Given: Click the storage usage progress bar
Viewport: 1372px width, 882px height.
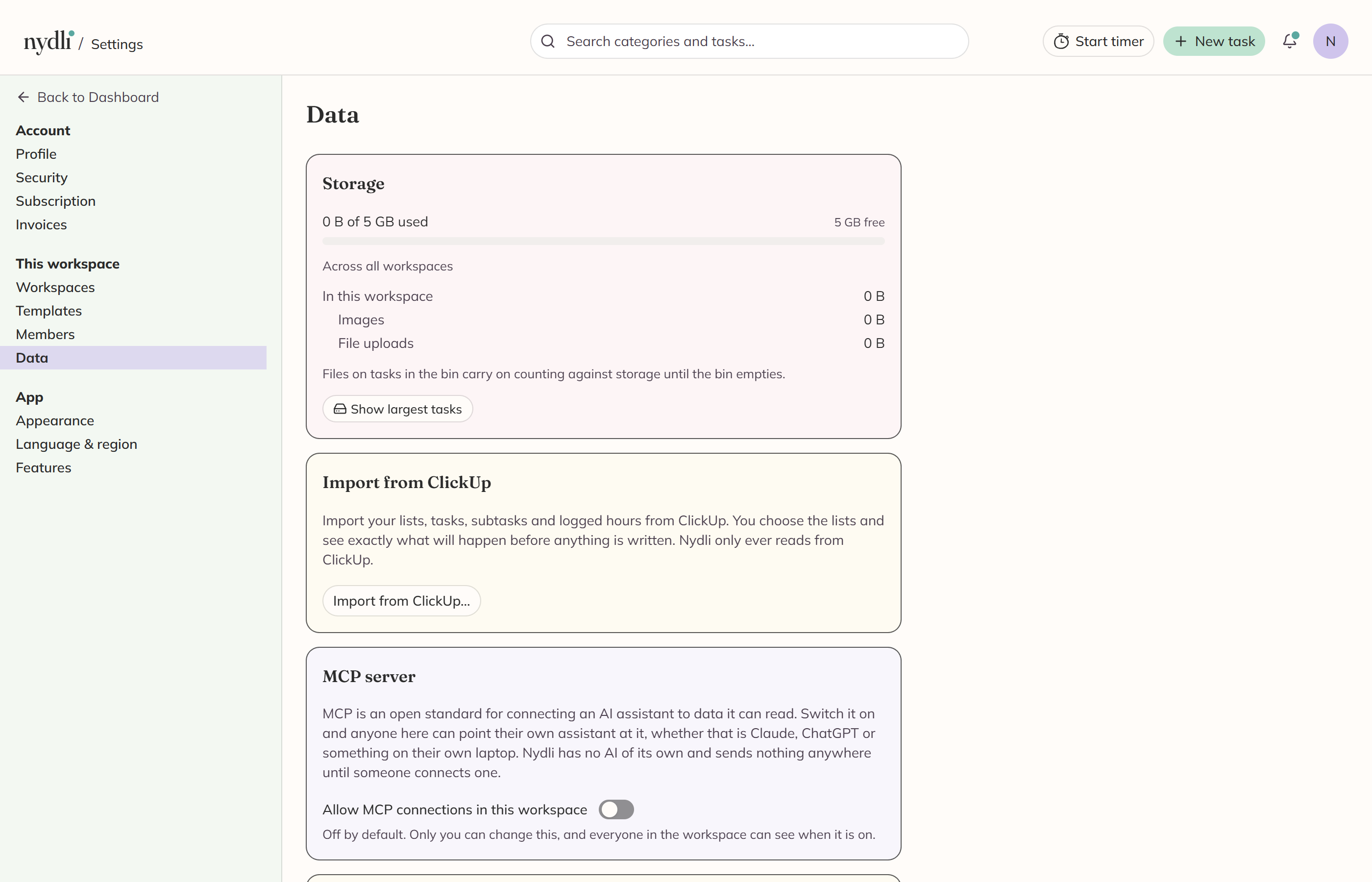Looking at the screenshot, I should pyautogui.click(x=604, y=241).
